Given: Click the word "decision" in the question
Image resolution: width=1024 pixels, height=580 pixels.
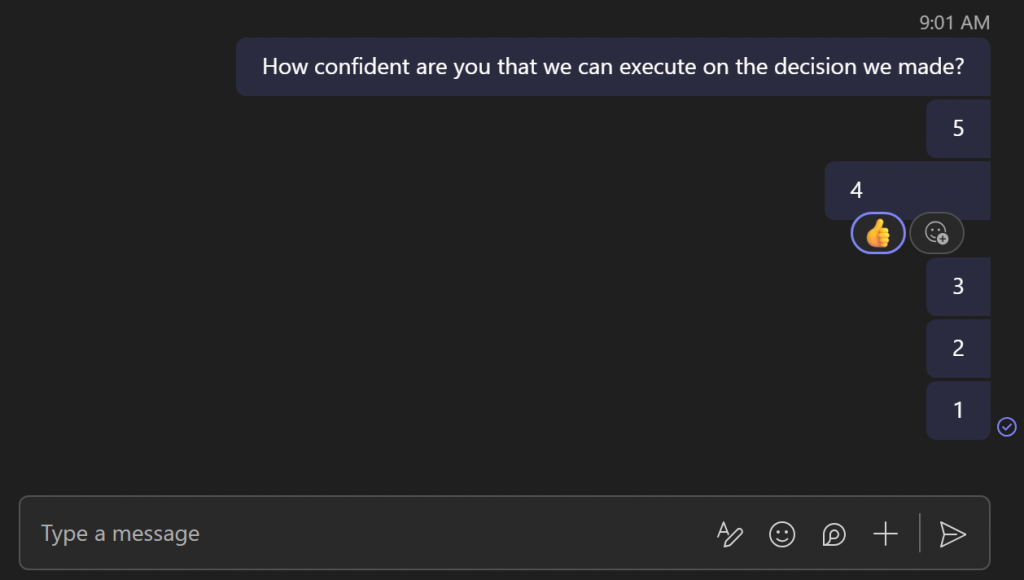Looking at the screenshot, I should [828, 67].
